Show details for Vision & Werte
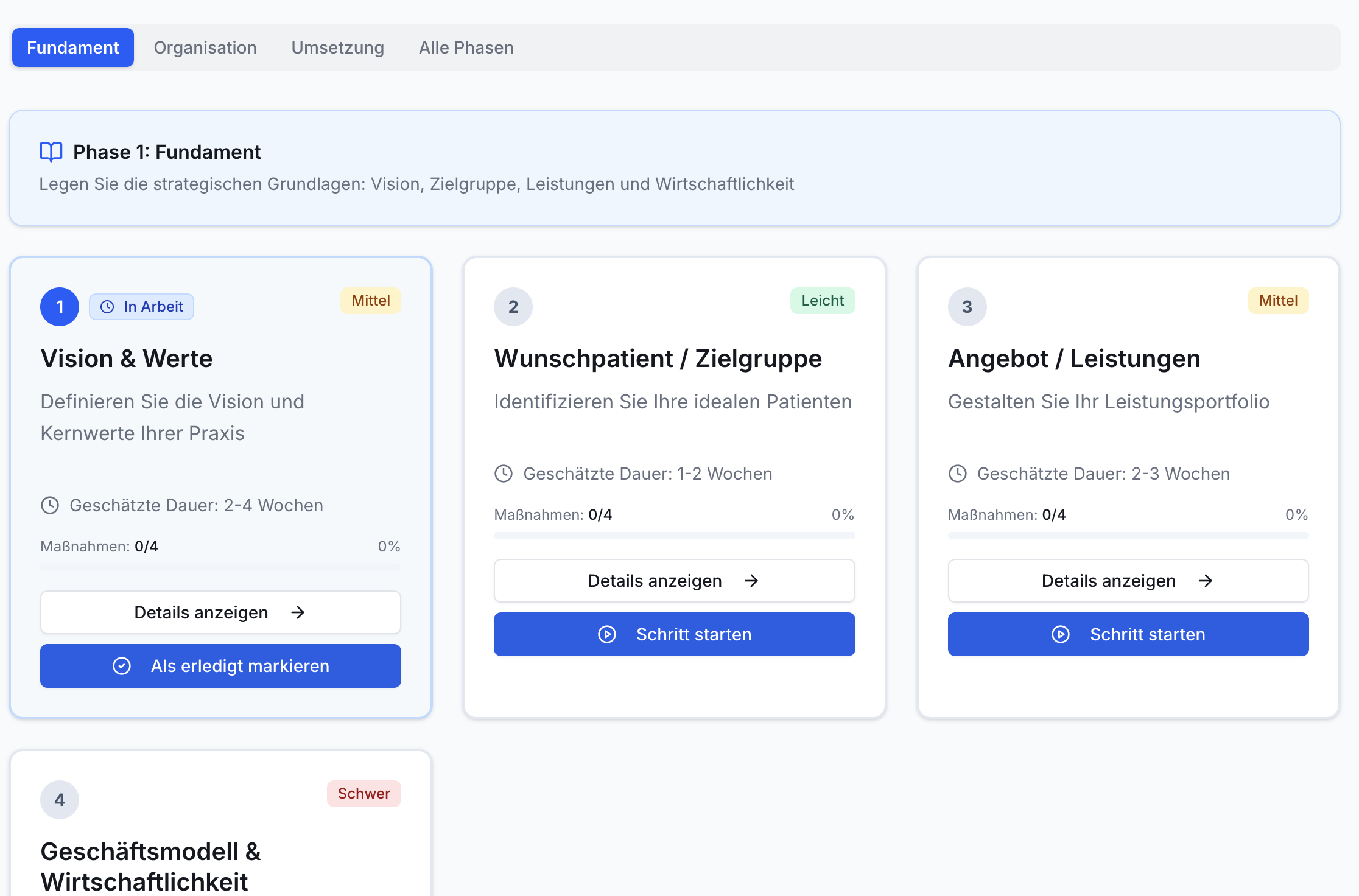 point(220,612)
